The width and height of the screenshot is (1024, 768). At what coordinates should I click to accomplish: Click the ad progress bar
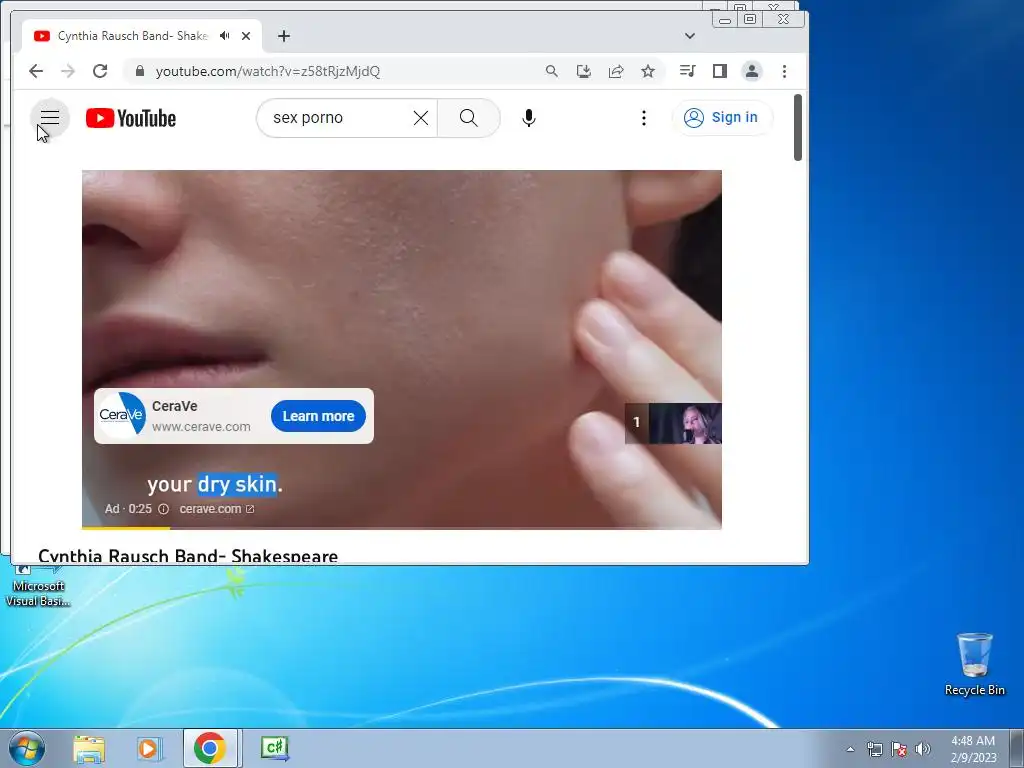point(402,528)
